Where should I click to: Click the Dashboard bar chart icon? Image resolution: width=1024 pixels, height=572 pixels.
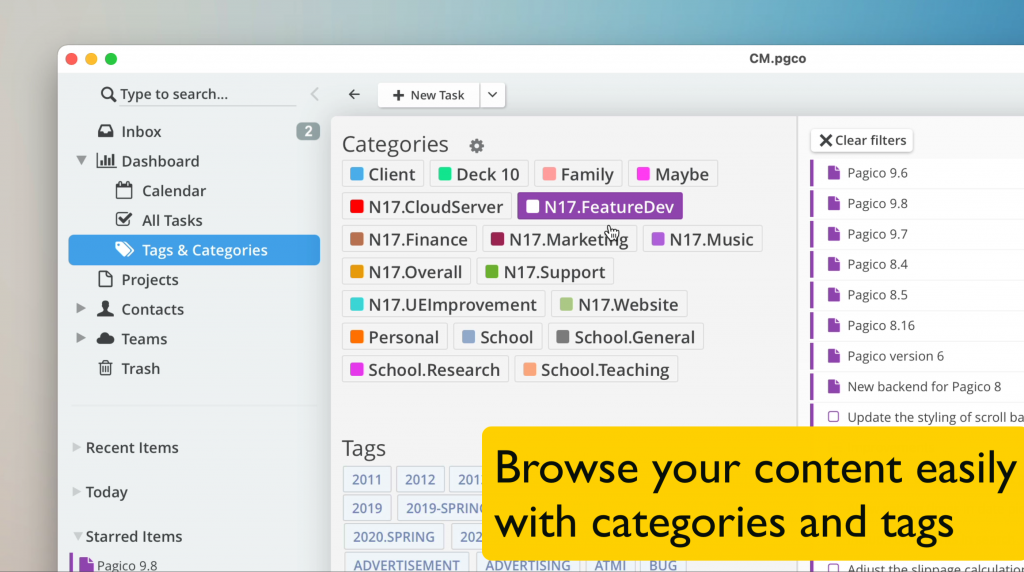106,161
